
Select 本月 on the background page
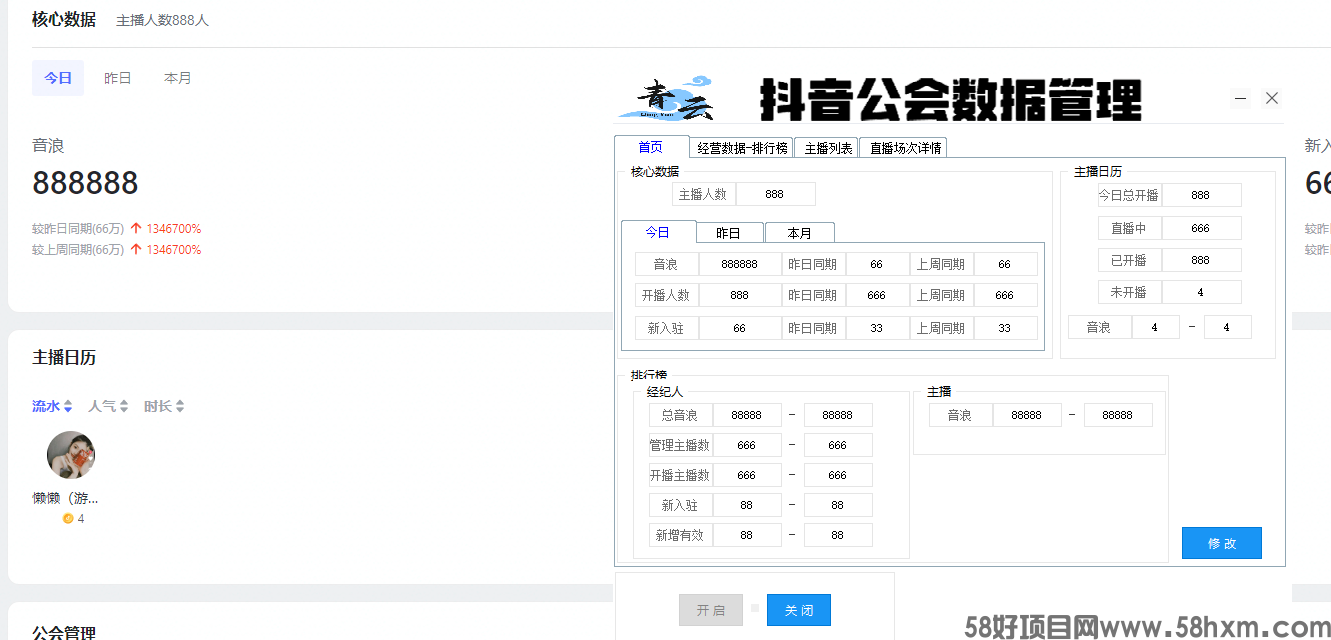click(178, 78)
